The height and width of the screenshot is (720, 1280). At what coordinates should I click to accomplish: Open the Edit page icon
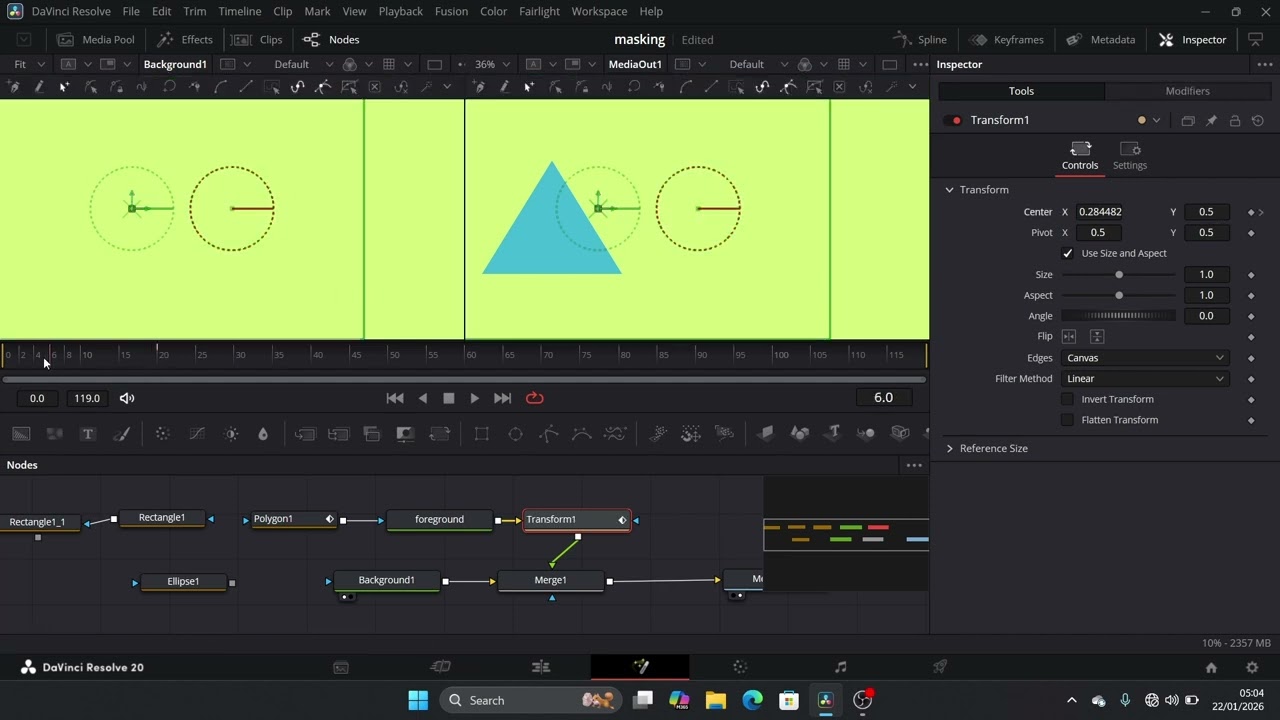[541, 667]
